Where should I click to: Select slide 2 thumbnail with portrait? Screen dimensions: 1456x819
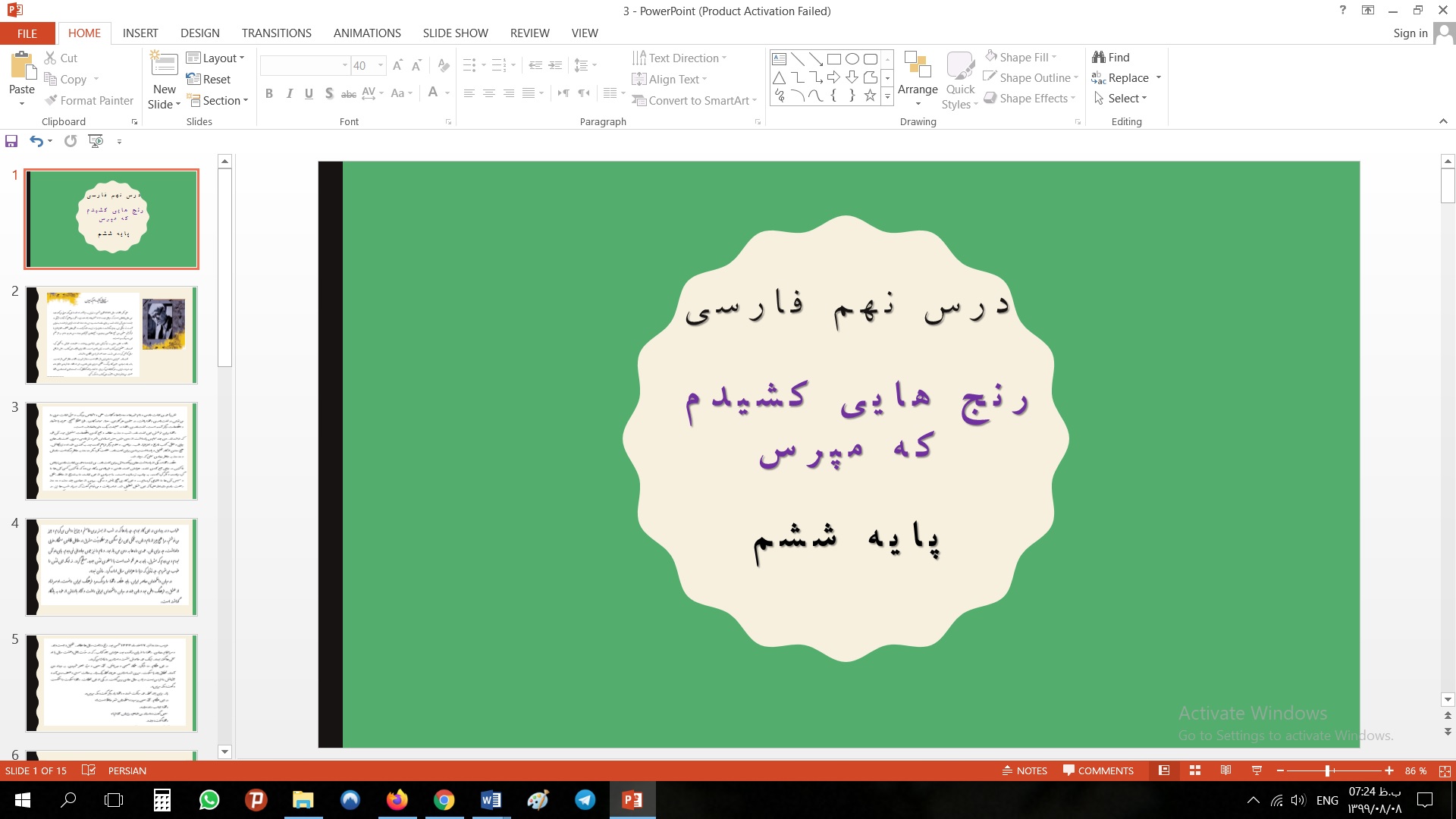coord(111,335)
